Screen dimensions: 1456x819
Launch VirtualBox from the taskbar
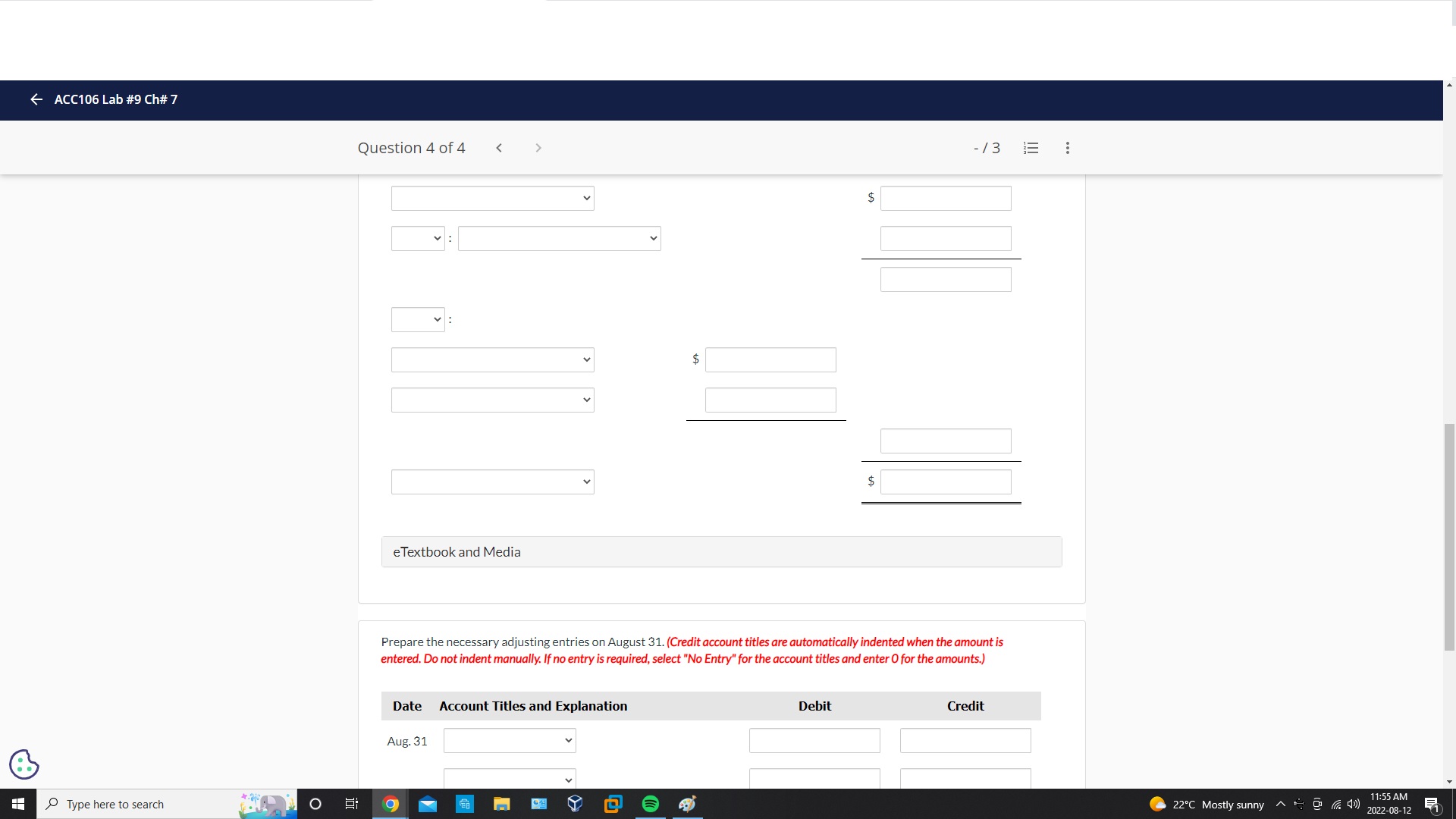pos(575,804)
